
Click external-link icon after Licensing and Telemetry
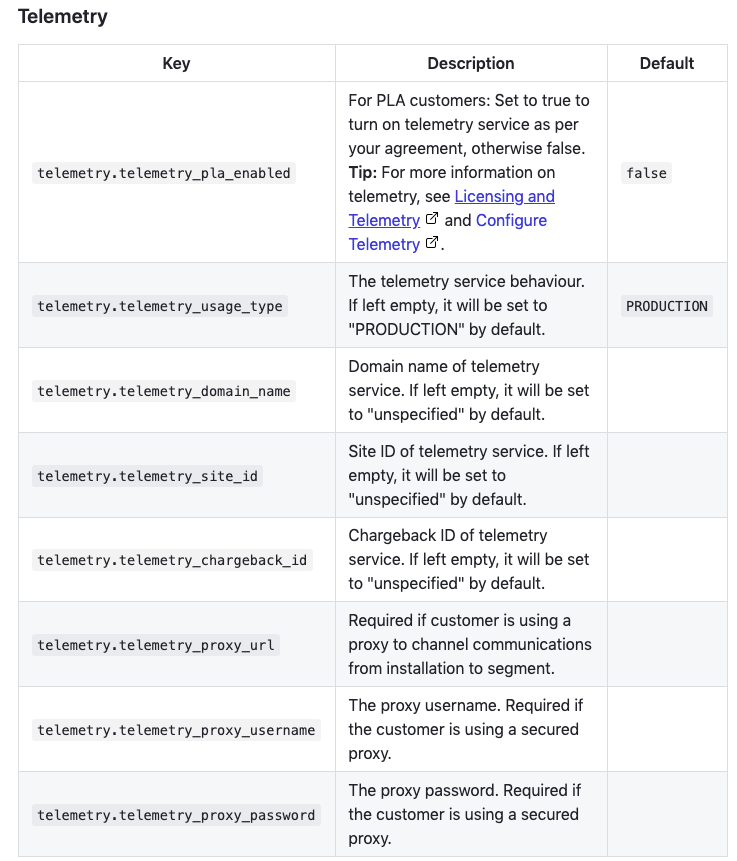[432, 219]
